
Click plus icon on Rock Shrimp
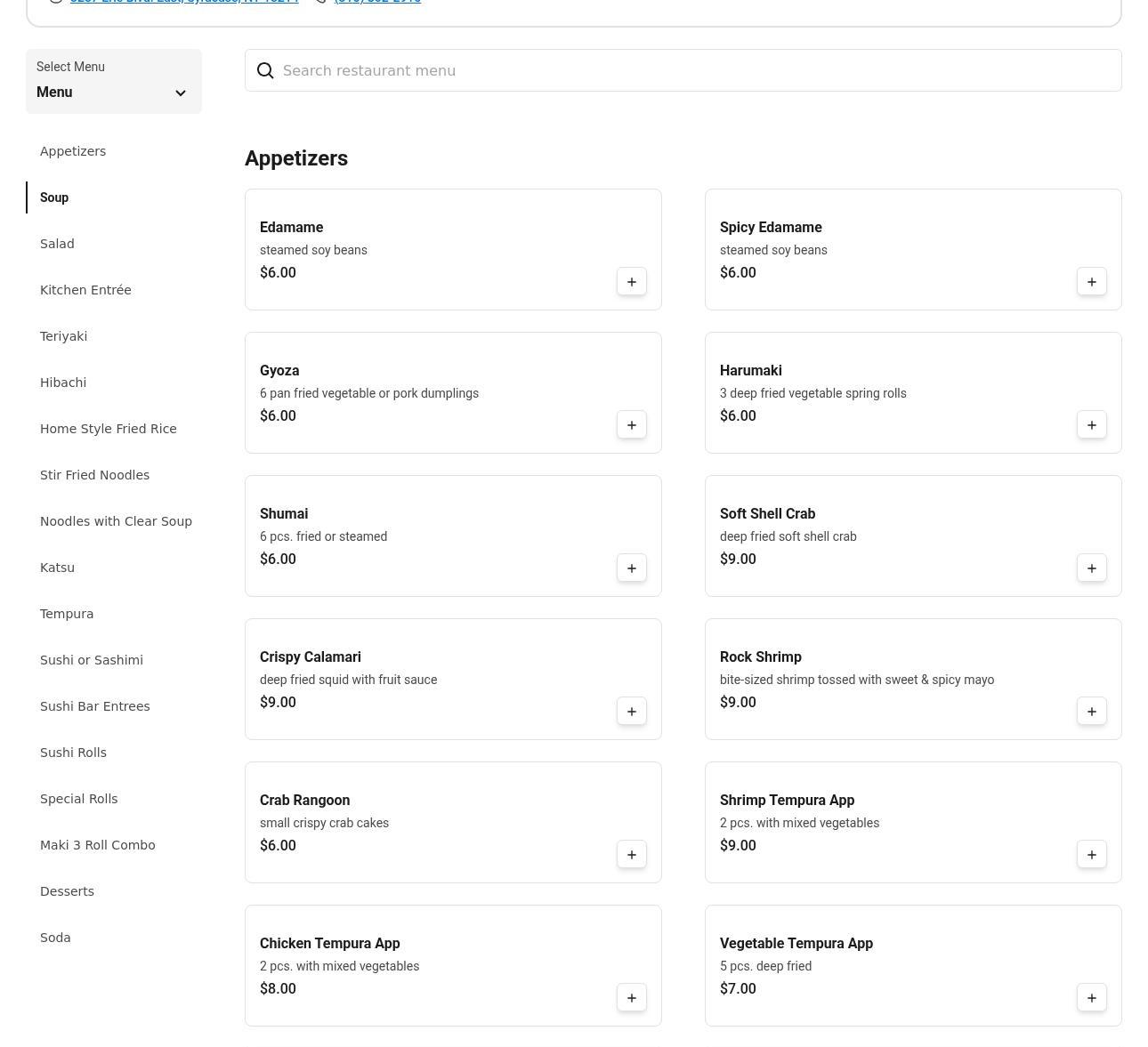pos(1091,712)
